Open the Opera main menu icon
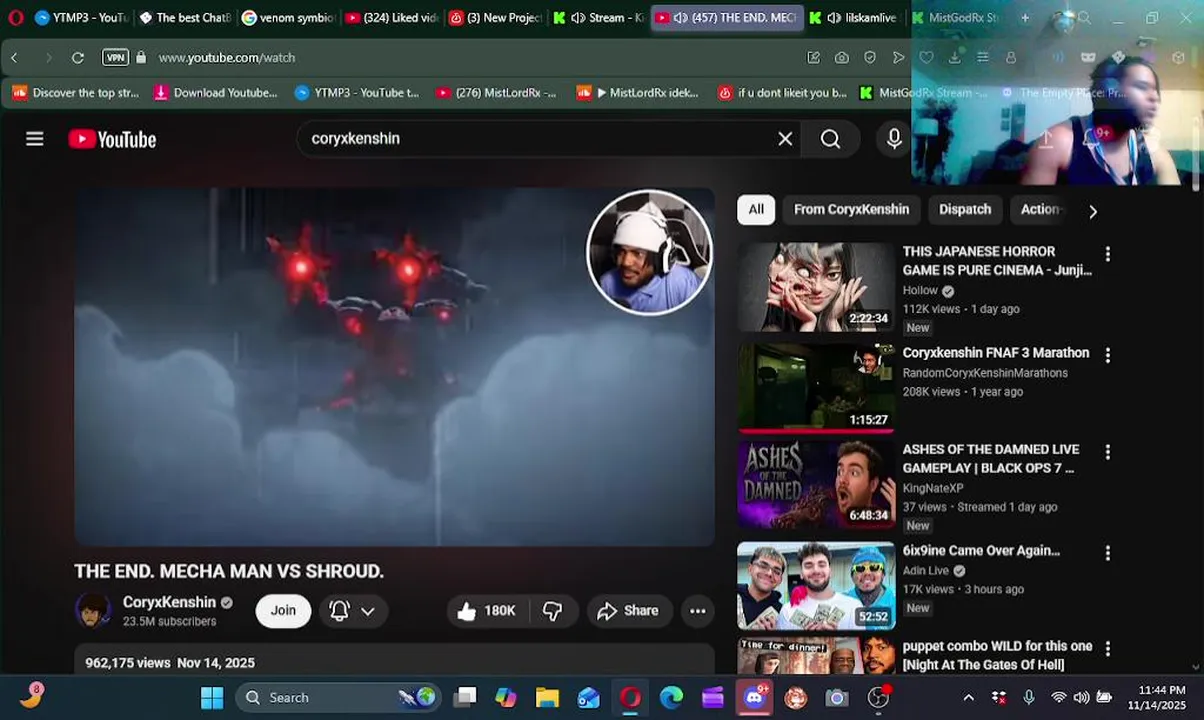This screenshot has height=720, width=1204. coord(15,17)
